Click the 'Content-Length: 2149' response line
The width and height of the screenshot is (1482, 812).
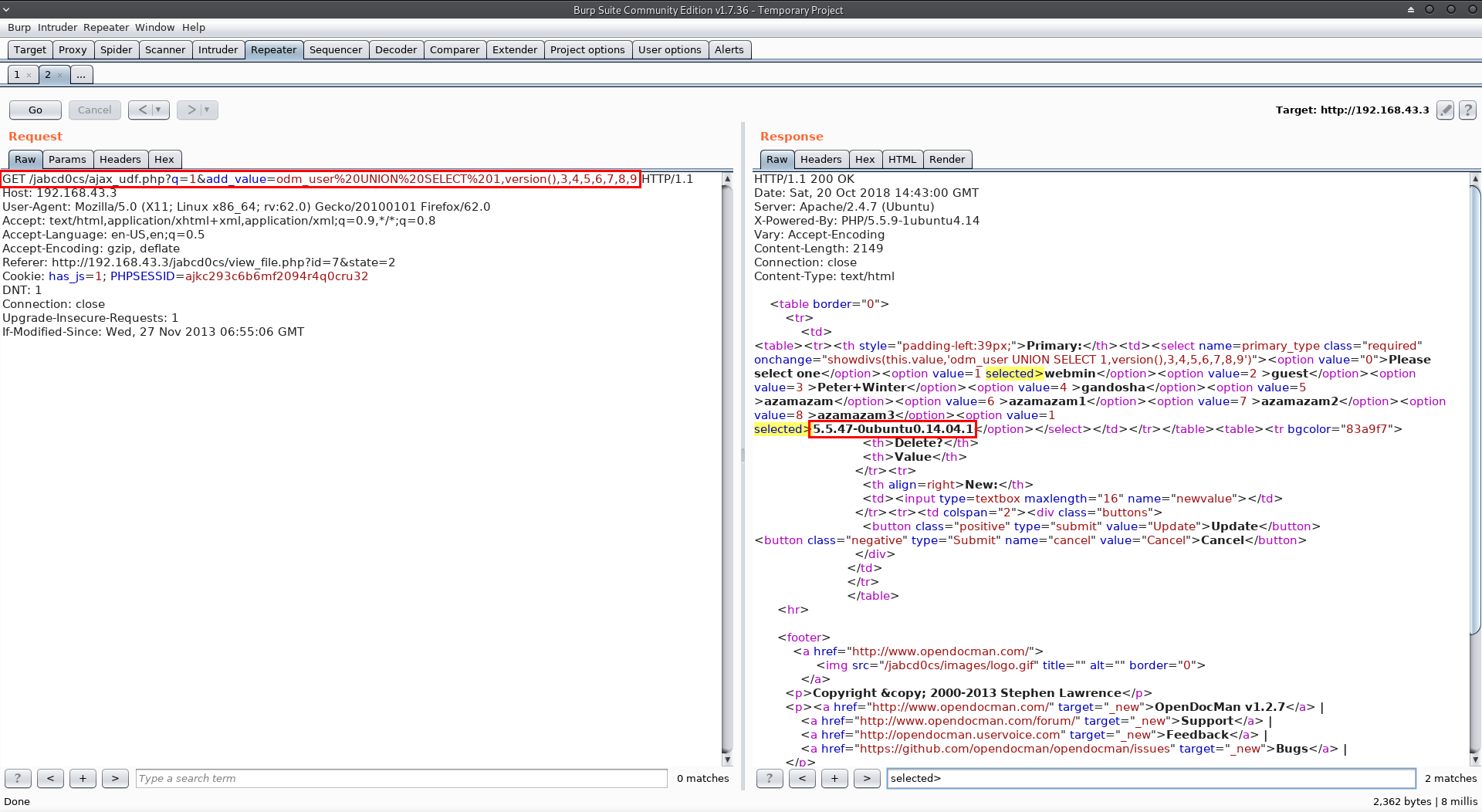(x=818, y=249)
